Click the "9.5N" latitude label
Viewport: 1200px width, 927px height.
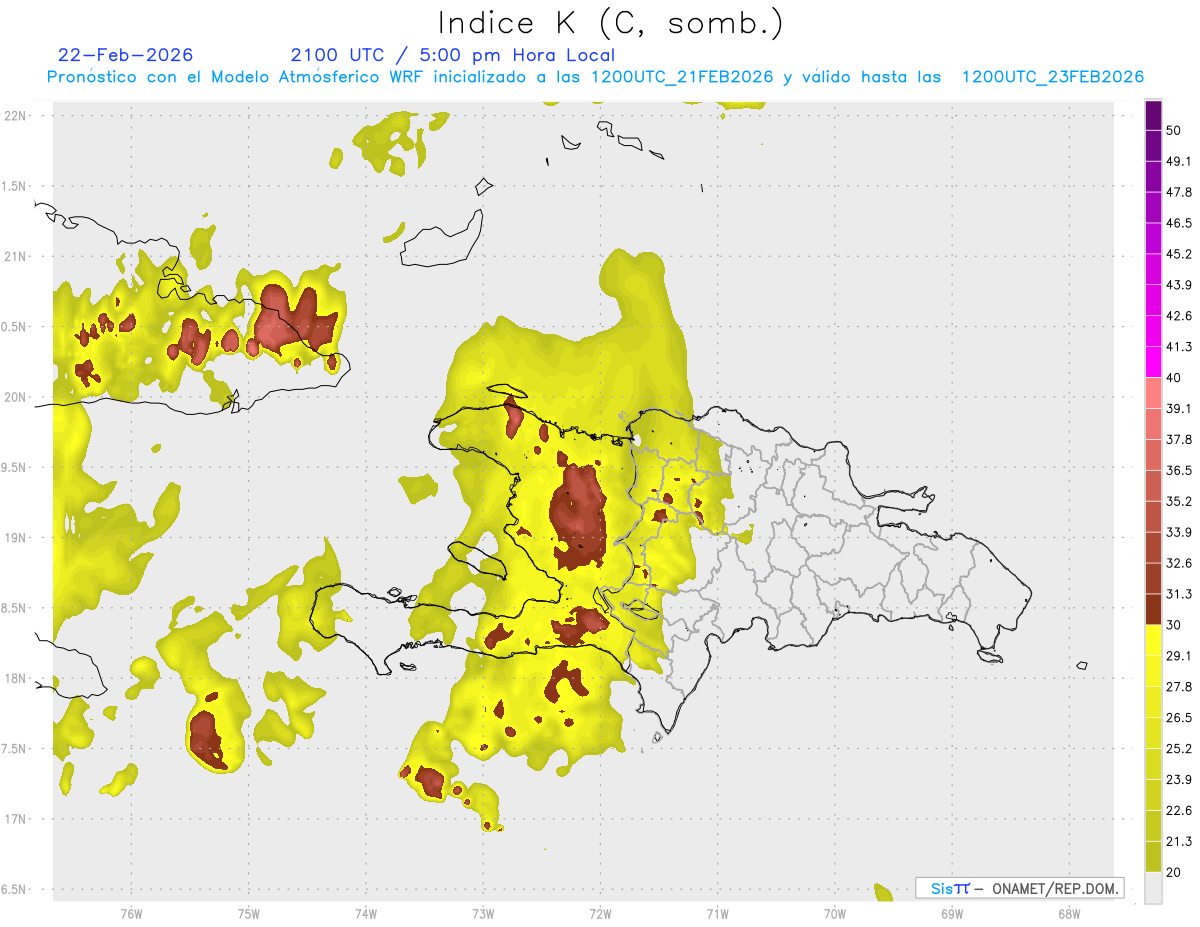15,468
